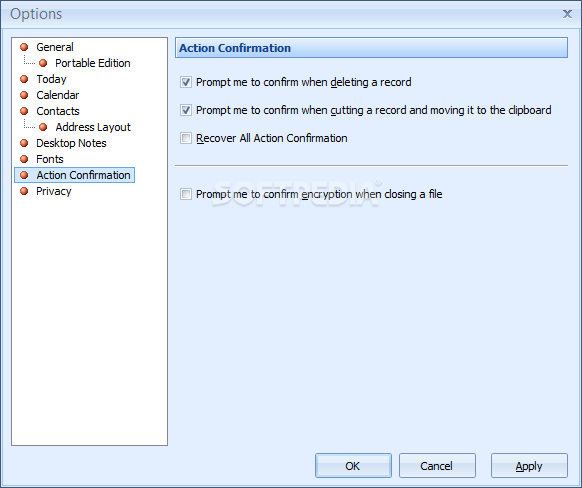The image size is (582, 488).
Task: Click the red bullet icon beside Action Confirmation
Action: pos(24,175)
